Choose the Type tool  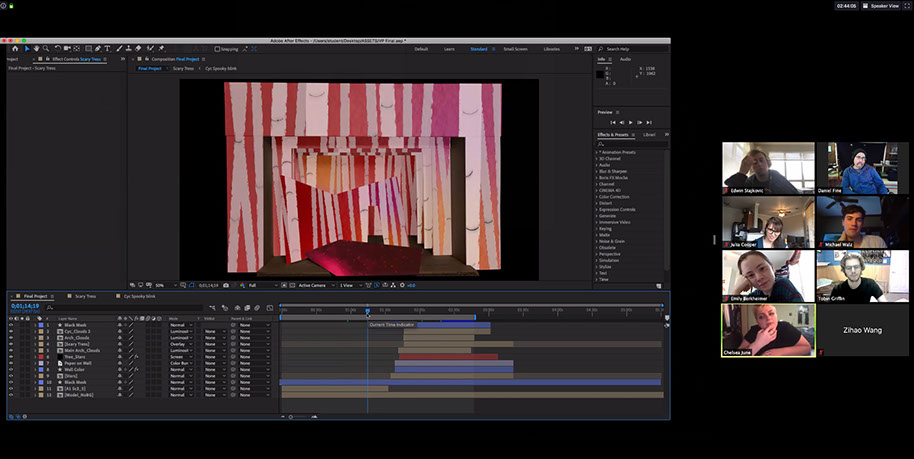tap(108, 48)
